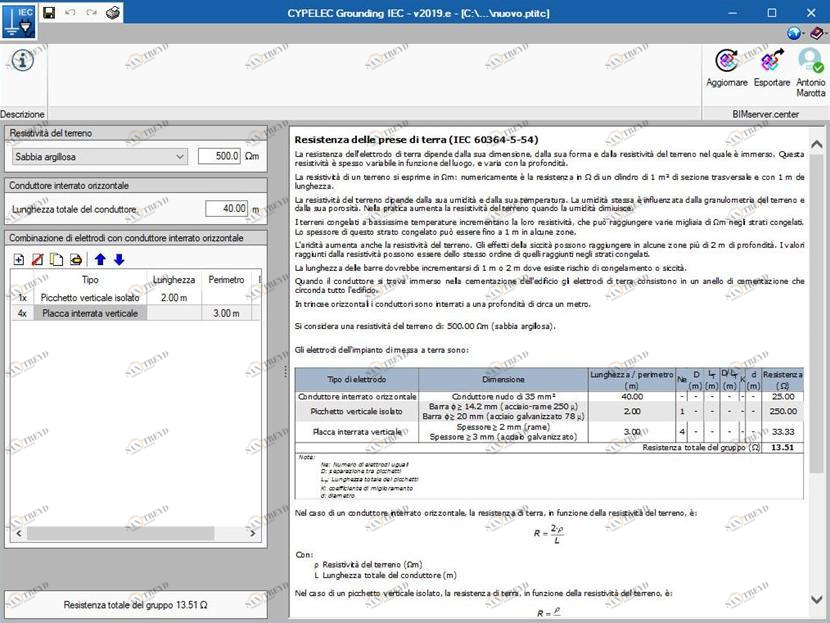The width and height of the screenshot is (830, 623).
Task: Delete the selected electrode using the red-slash icon
Action: click(37, 258)
